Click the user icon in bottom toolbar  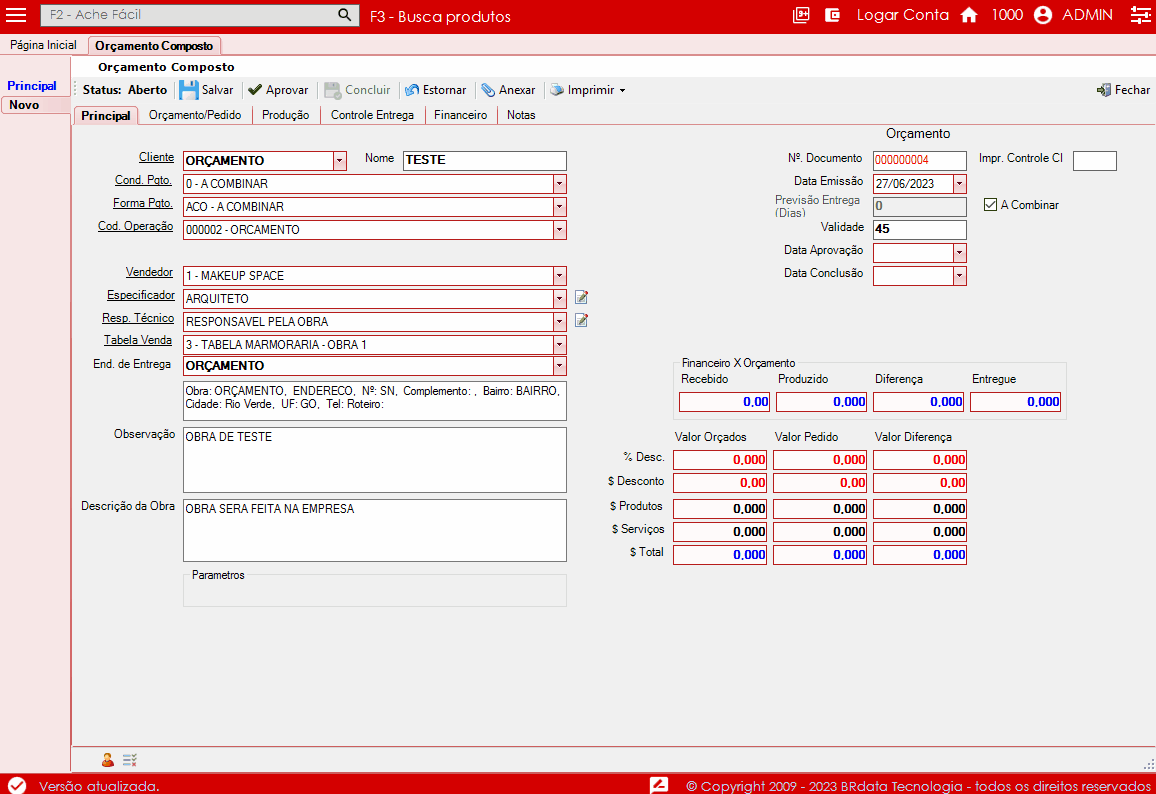[x=107, y=760]
